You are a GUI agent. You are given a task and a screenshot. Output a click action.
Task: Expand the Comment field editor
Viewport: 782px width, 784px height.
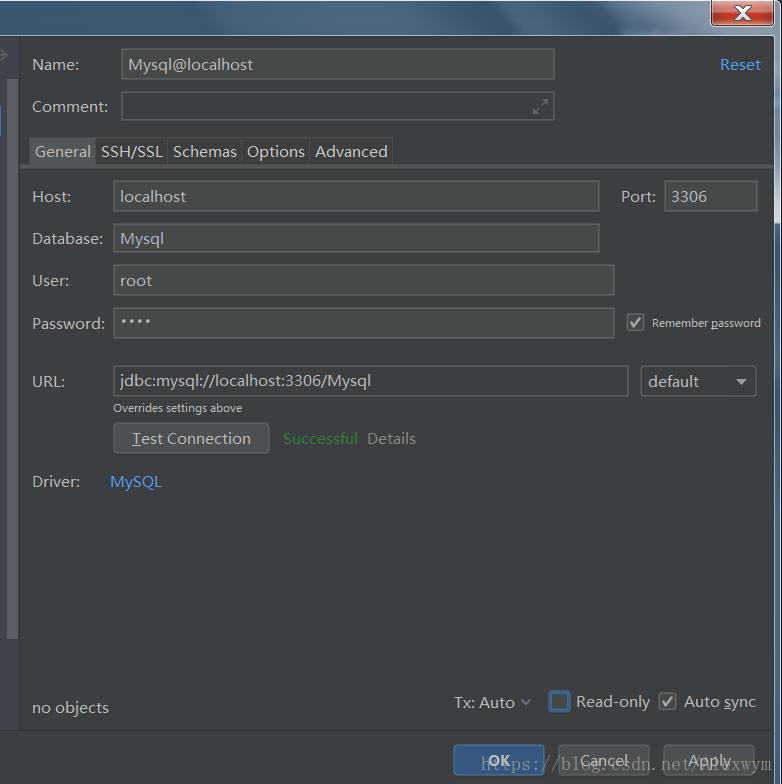pos(540,106)
